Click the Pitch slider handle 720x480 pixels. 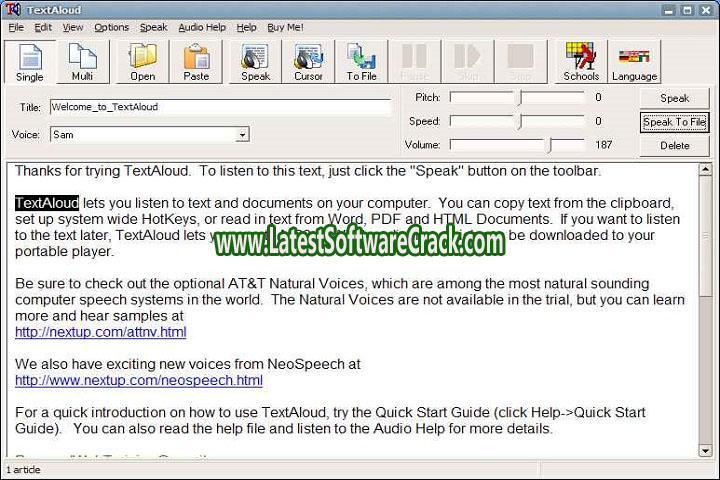pos(520,97)
